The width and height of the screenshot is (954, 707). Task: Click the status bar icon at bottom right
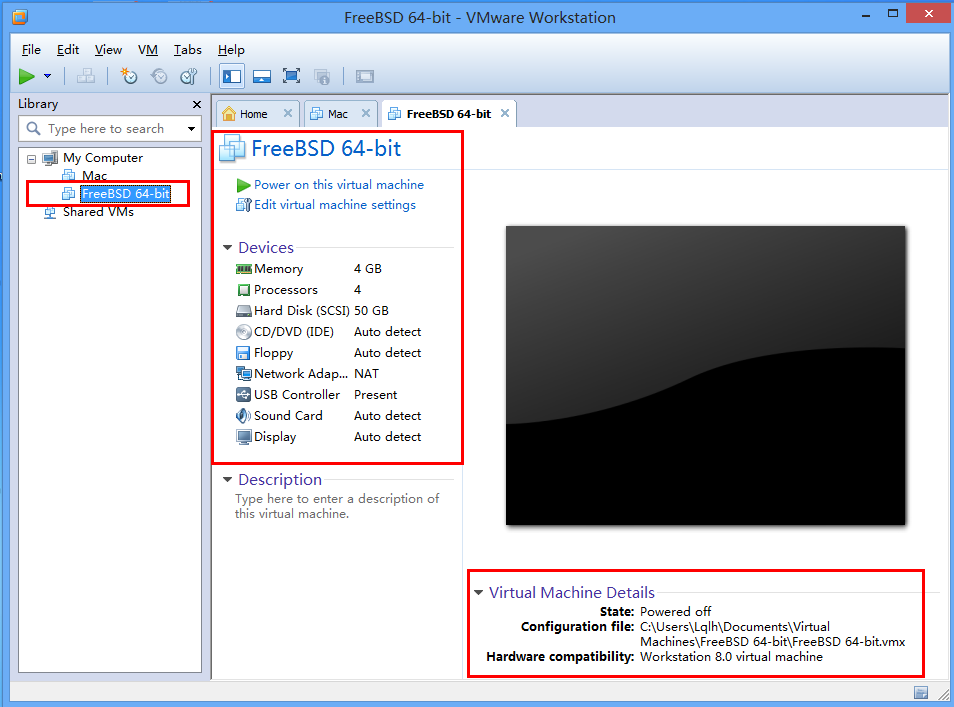pos(921,693)
